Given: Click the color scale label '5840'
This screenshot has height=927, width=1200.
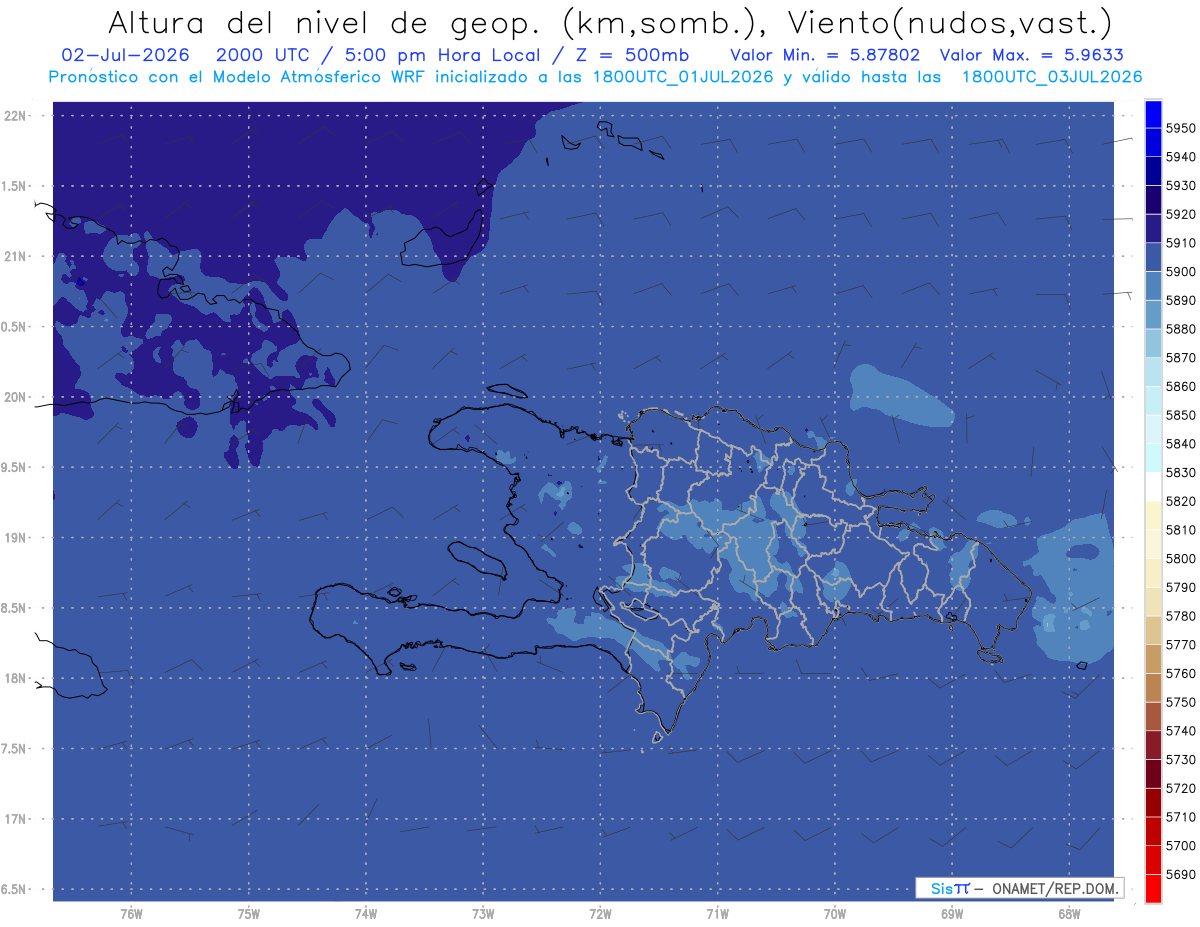Looking at the screenshot, I should pos(1180,444).
